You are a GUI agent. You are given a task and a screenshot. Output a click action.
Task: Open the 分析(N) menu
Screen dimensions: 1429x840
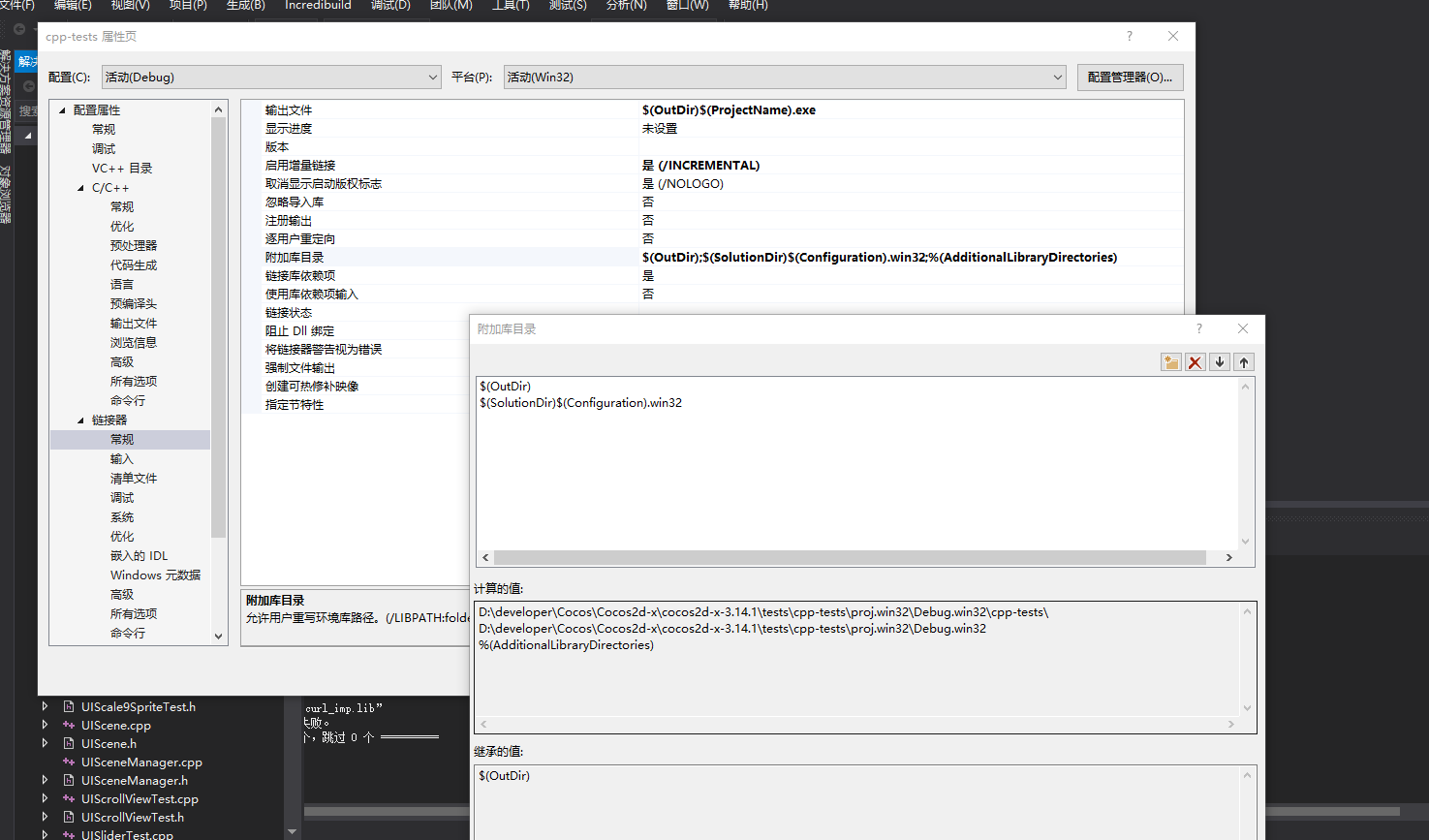tap(626, 6)
